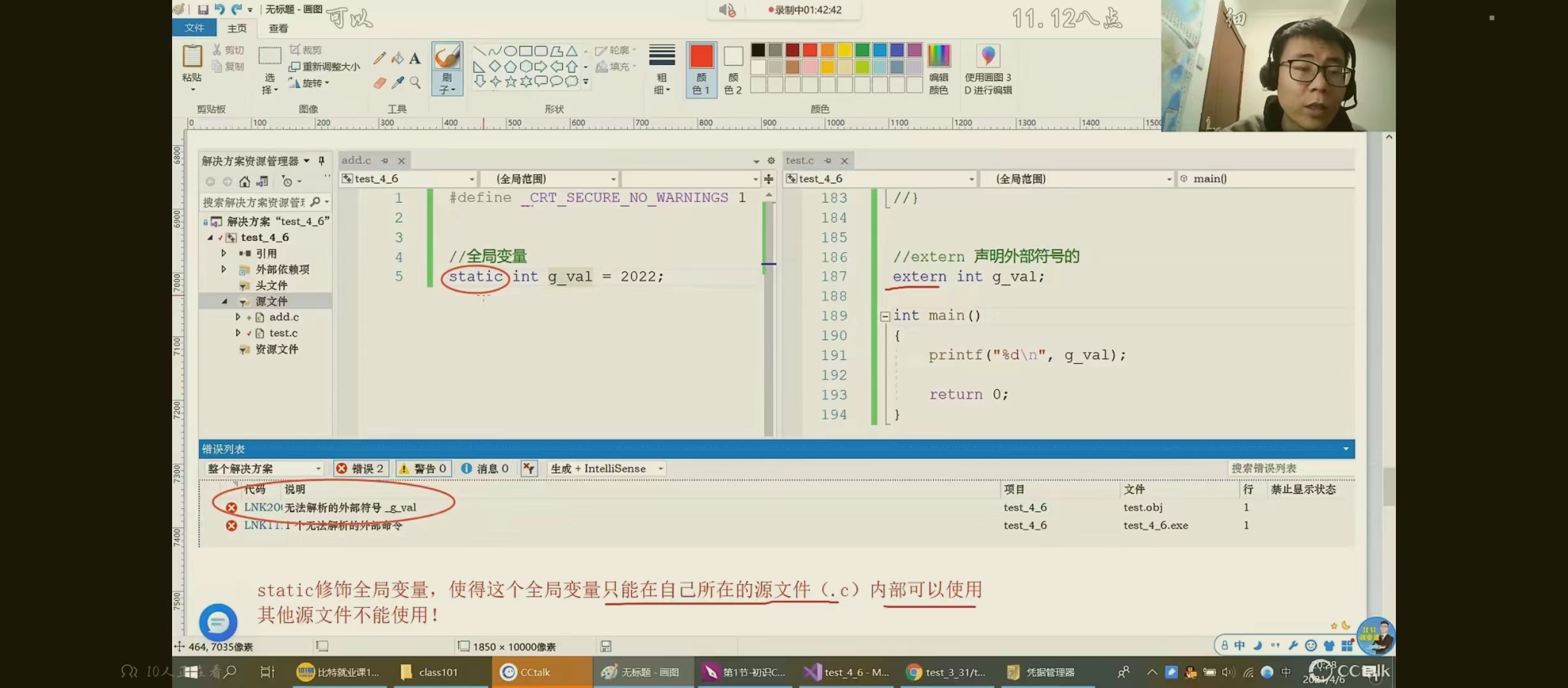
Task: Activate the color picker eyedropper
Action: [x=397, y=83]
